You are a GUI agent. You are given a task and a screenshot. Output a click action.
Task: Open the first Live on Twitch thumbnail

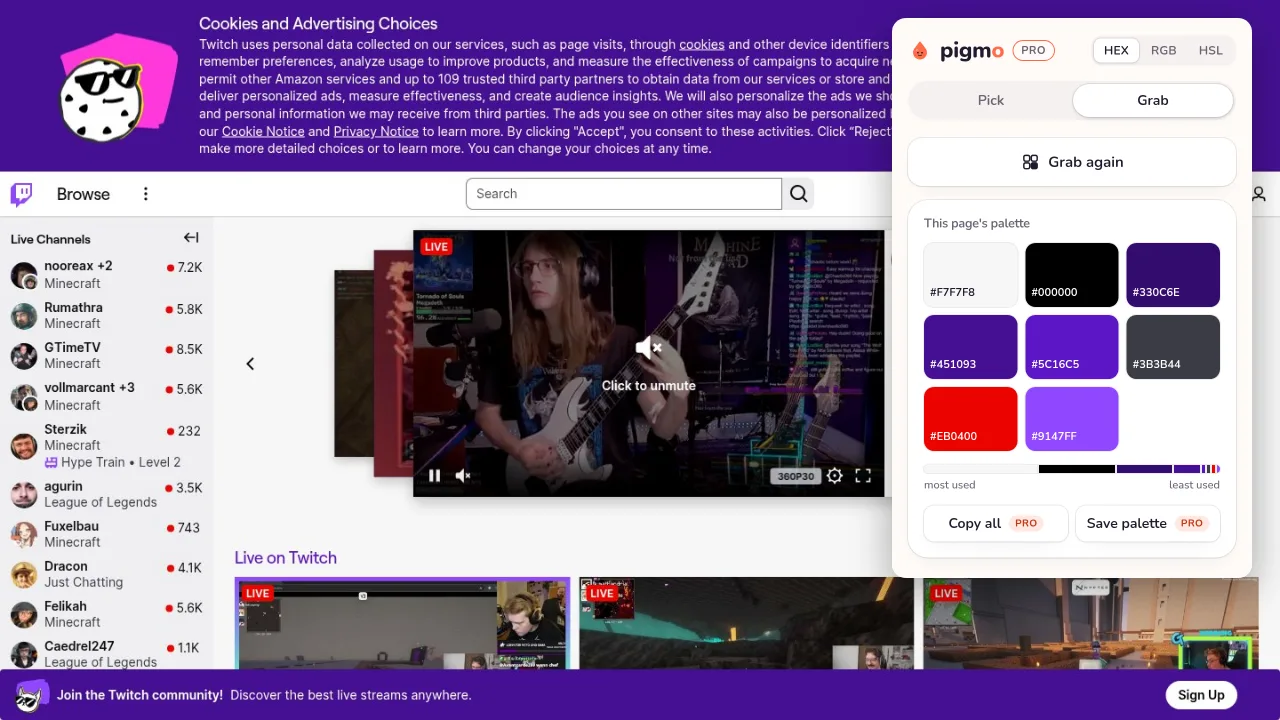(403, 623)
